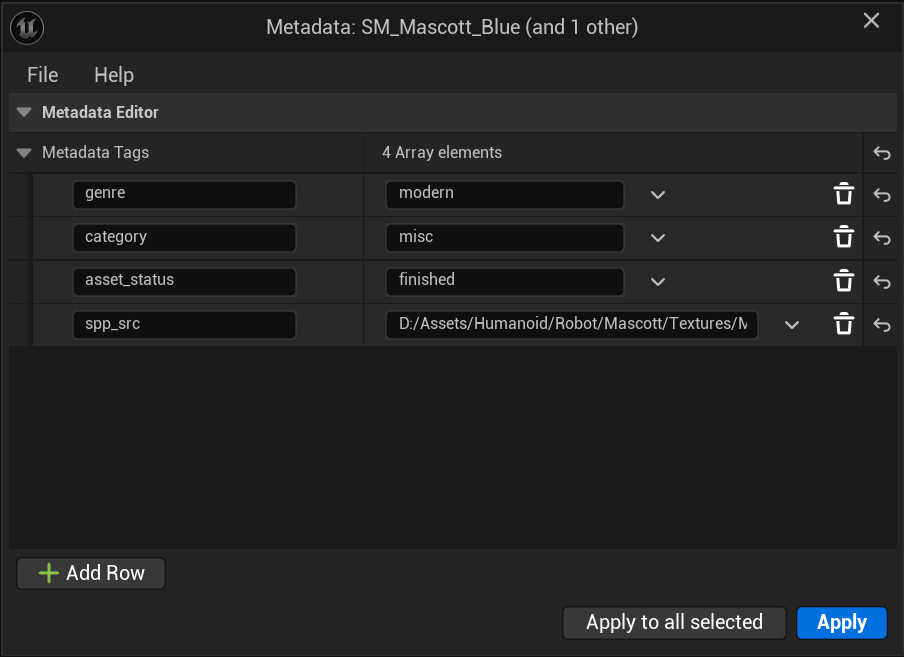Screen dimensions: 904x657
Task: Collapse the Metadata Tags section
Action: 23,152
